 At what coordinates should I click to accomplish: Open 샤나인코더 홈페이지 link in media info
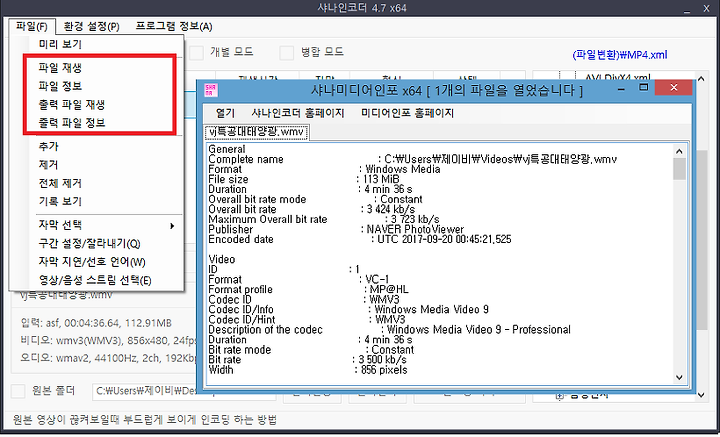tap(298, 113)
